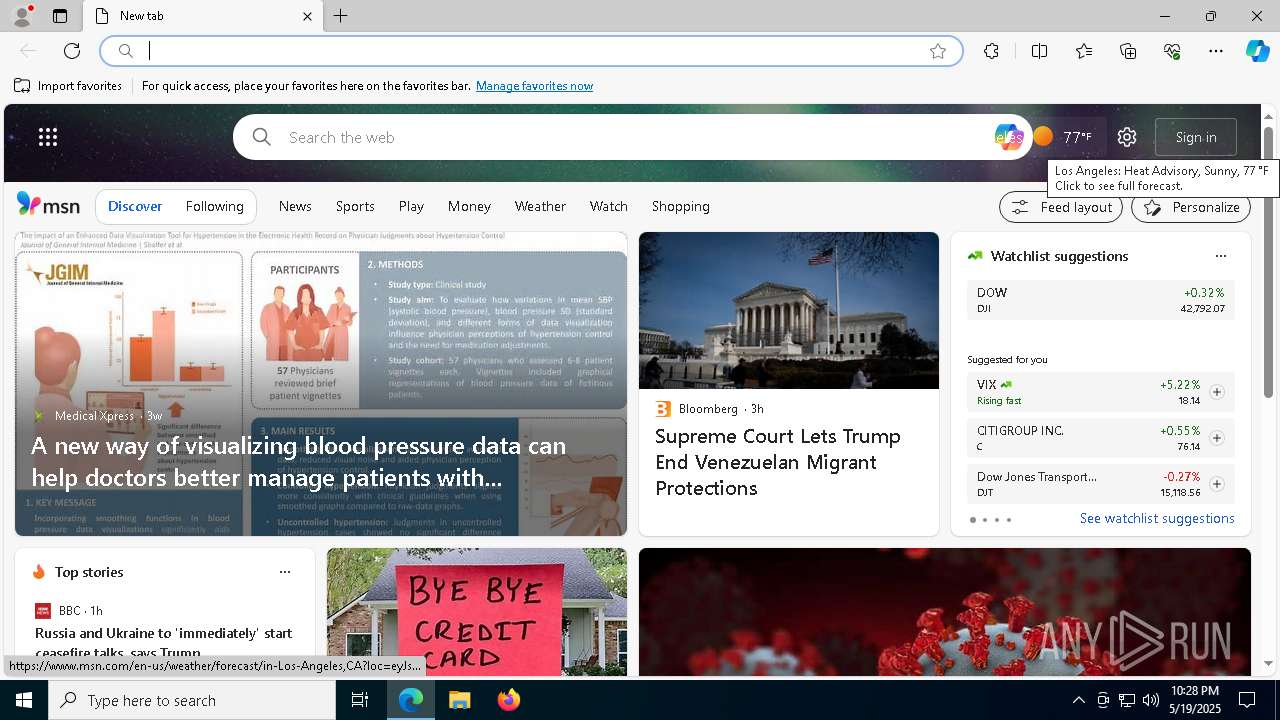The width and height of the screenshot is (1280, 720).
Task: Open Russia and Ukraine ceasefire story
Action: tap(164, 642)
